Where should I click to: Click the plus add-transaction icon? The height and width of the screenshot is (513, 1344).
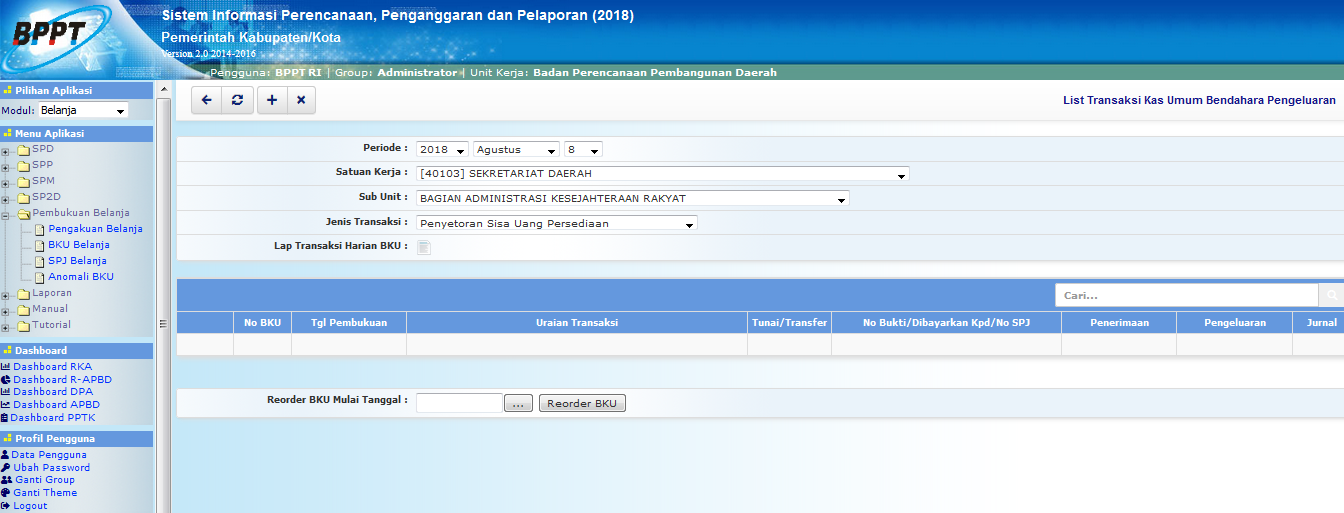tap(272, 100)
